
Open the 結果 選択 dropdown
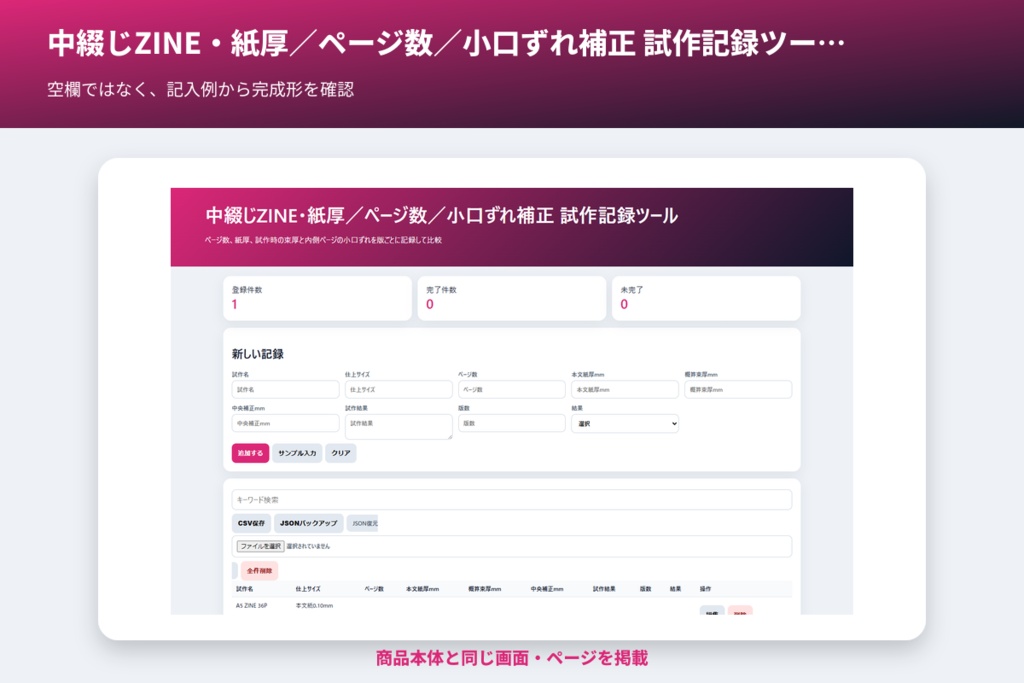tap(625, 424)
